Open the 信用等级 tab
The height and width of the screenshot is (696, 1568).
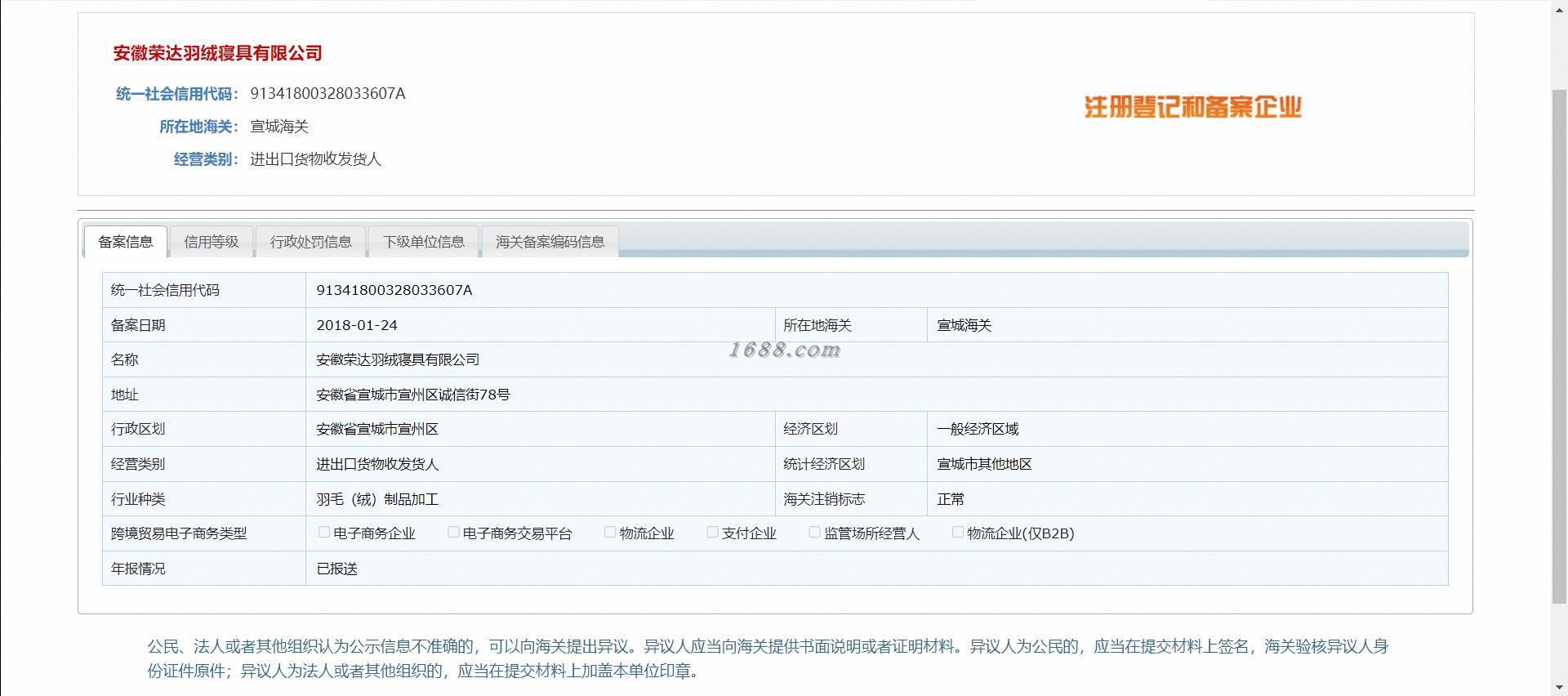pyautogui.click(x=212, y=242)
